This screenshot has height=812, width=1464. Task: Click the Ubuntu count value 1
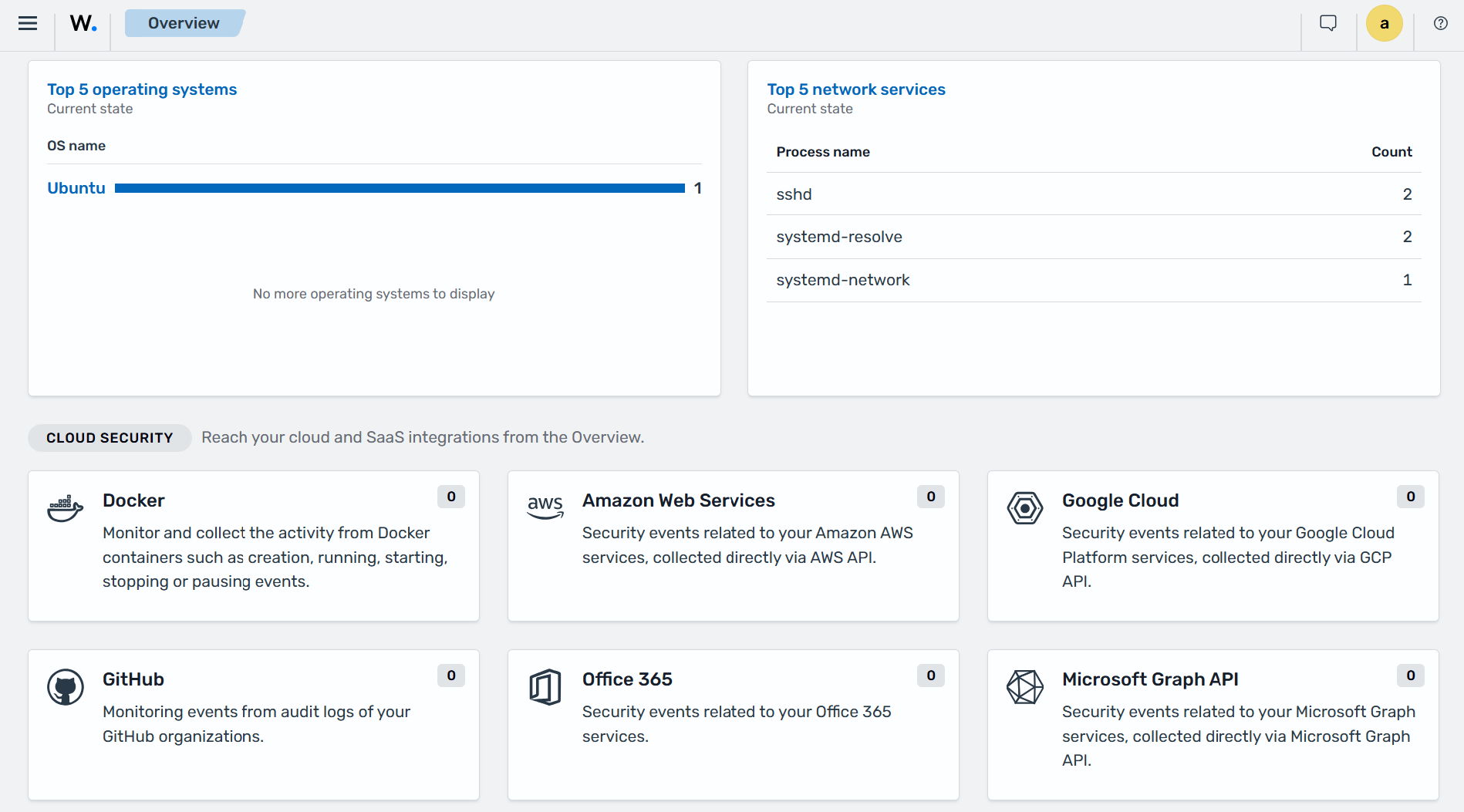click(697, 188)
